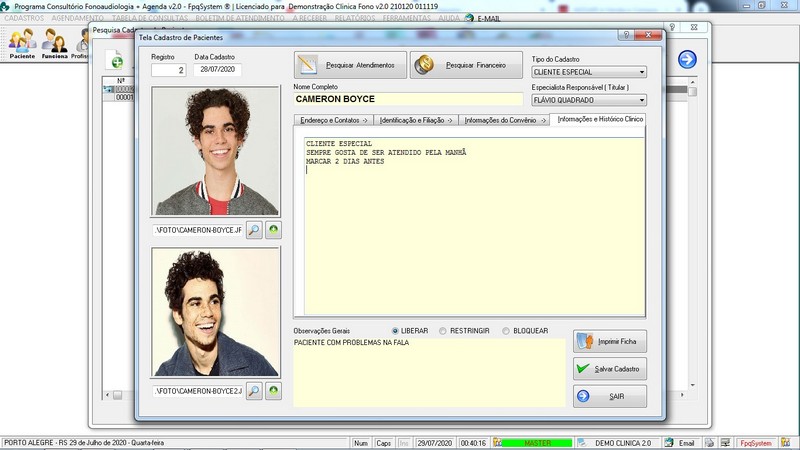Click the Pesquisar Atendimentos notepad icon
The width and height of the screenshot is (800, 450).
308,65
